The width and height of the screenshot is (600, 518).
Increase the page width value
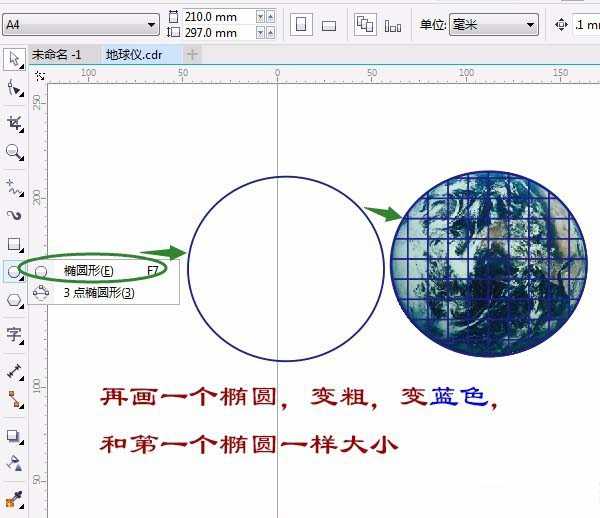coord(271,16)
